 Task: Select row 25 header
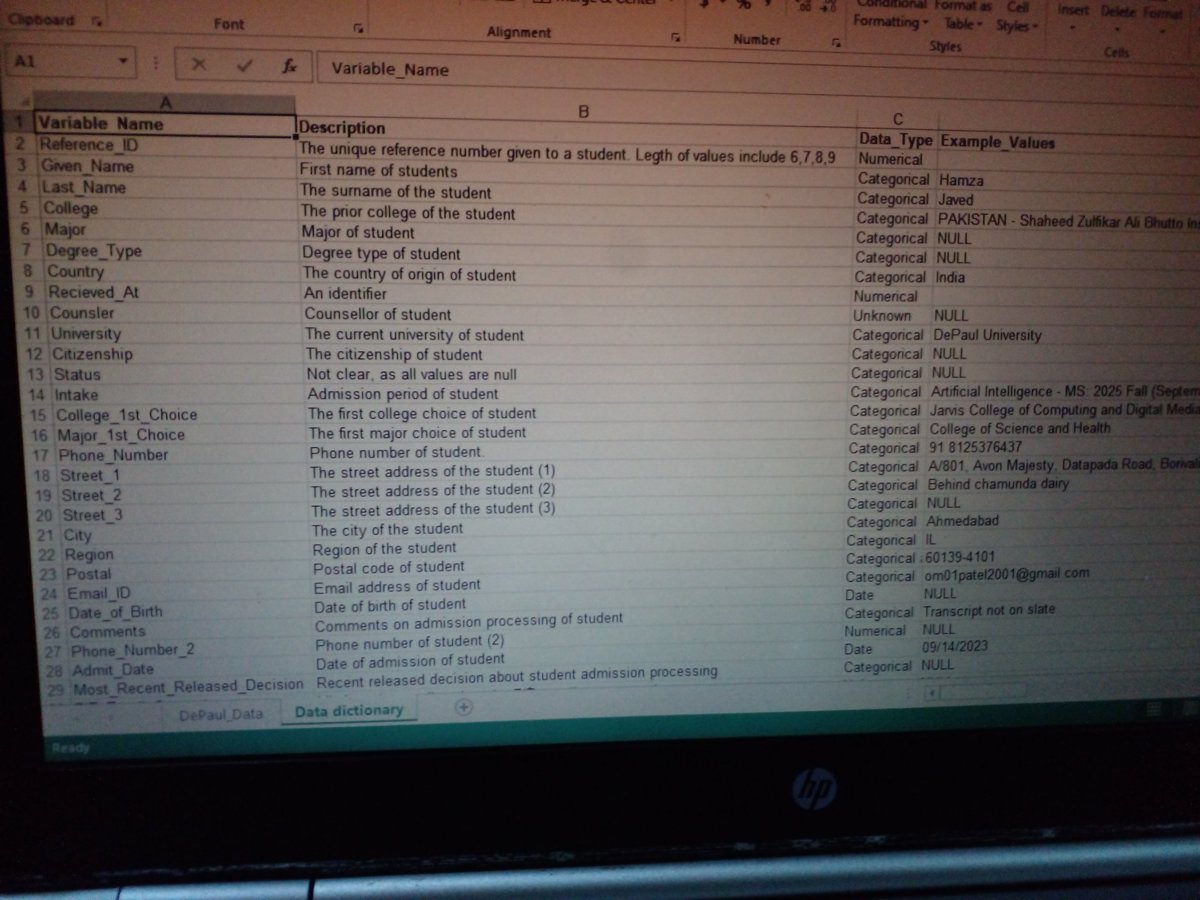(x=50, y=612)
